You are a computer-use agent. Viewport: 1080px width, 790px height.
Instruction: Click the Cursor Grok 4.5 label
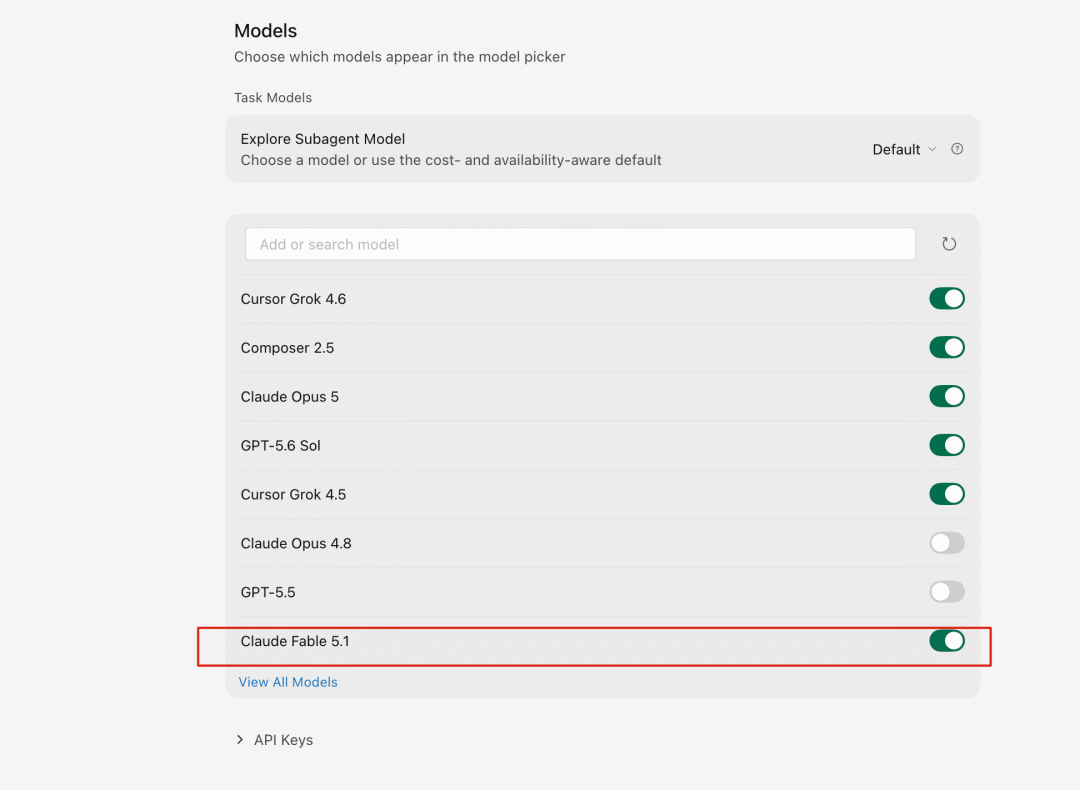click(293, 495)
